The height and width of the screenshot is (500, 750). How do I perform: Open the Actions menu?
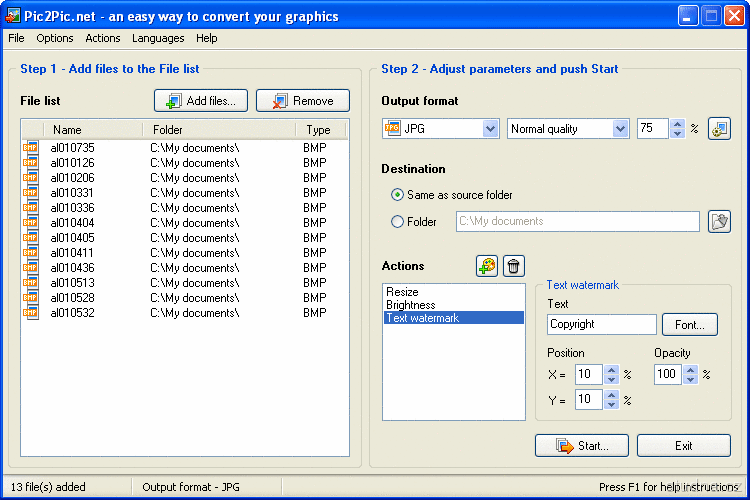point(102,38)
